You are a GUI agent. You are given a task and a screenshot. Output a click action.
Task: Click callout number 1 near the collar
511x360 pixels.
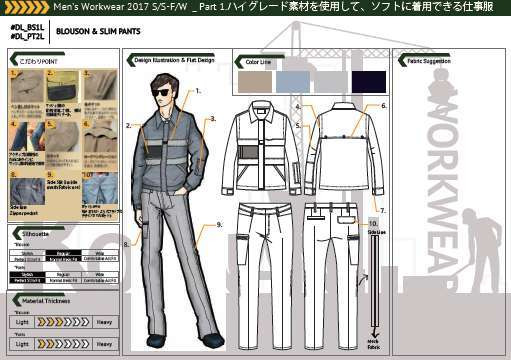tap(198, 91)
